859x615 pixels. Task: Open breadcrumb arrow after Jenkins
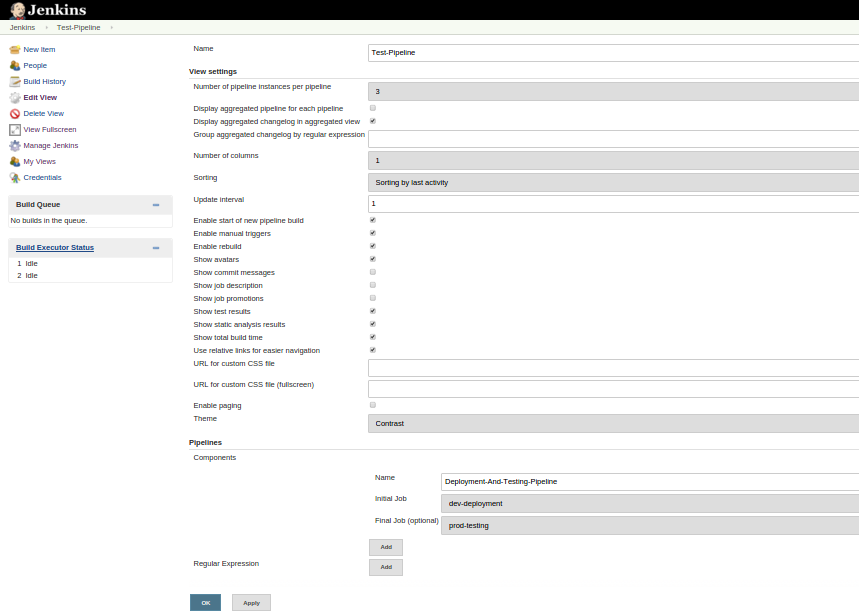(x=47, y=27)
